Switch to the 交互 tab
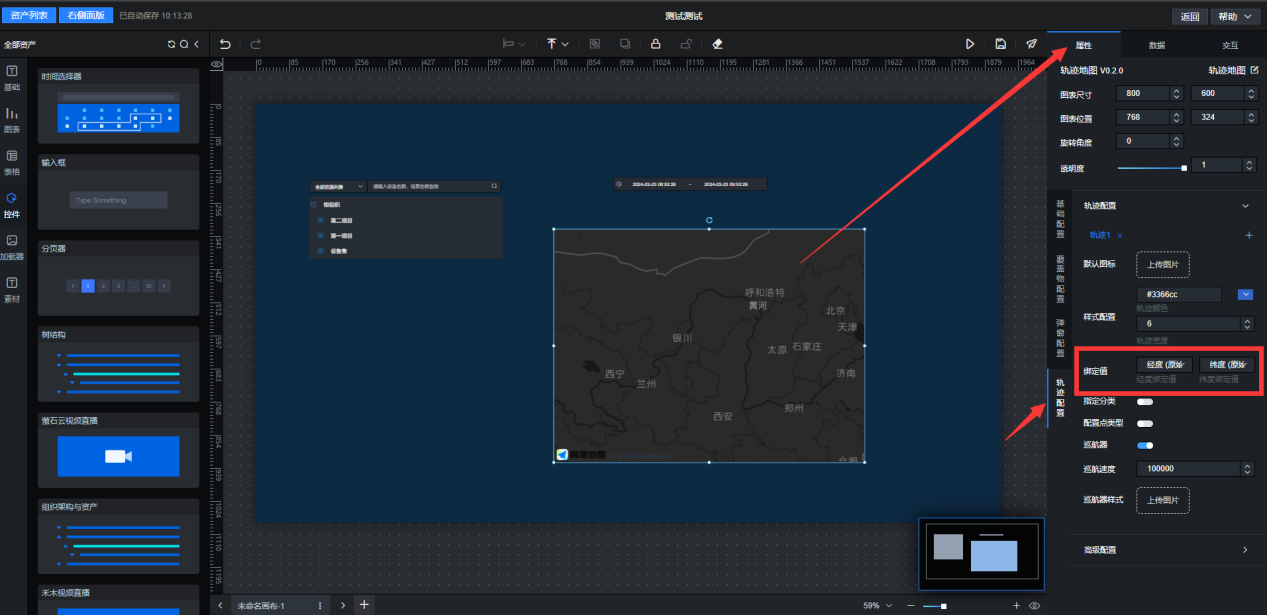Screen dimensions: 1267x615 [1229, 46]
